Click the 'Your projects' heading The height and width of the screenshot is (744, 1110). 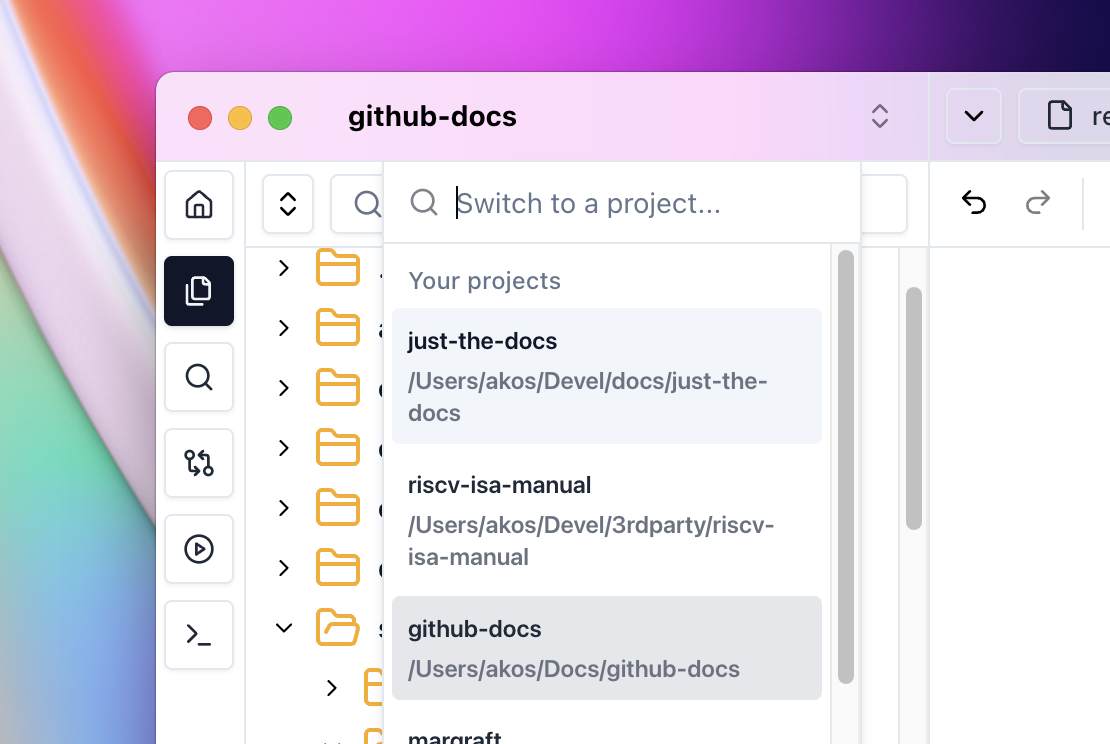click(x=484, y=281)
